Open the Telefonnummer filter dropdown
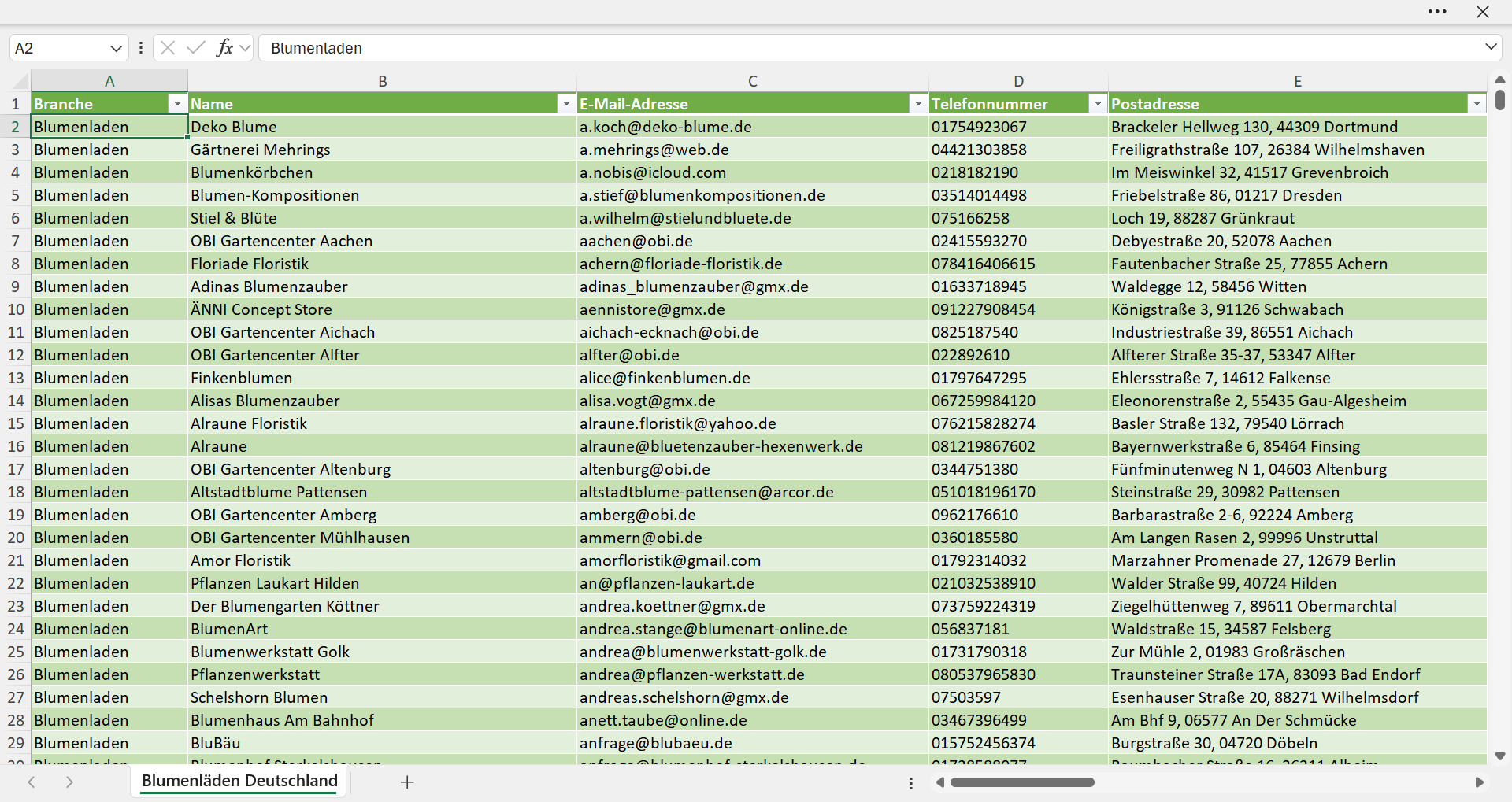Viewport: 1512px width, 802px height. [1098, 104]
